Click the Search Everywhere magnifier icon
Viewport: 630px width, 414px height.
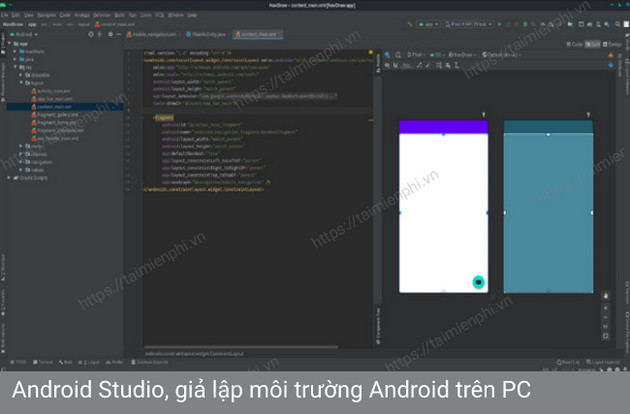[617, 25]
